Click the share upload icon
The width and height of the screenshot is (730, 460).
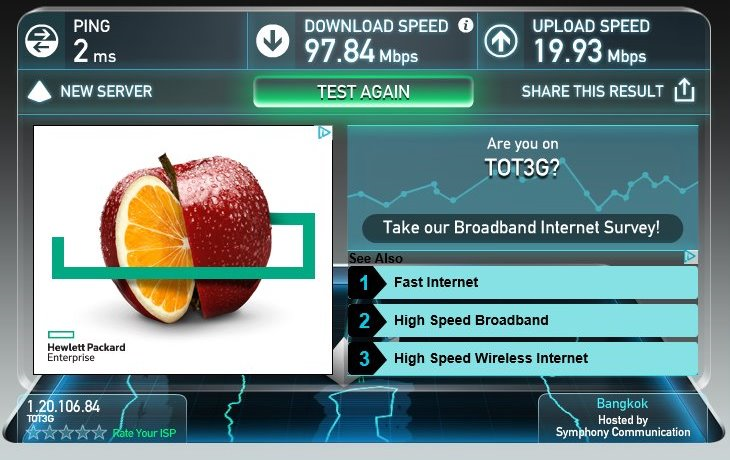pos(684,90)
